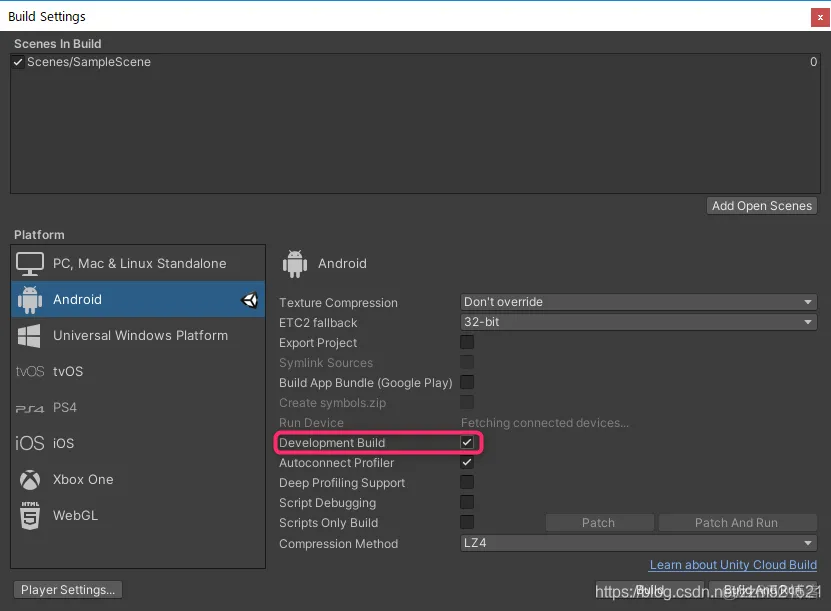831x611 pixels.
Task: Click the Build App Bundle (Google Play) label
Action: click(366, 383)
